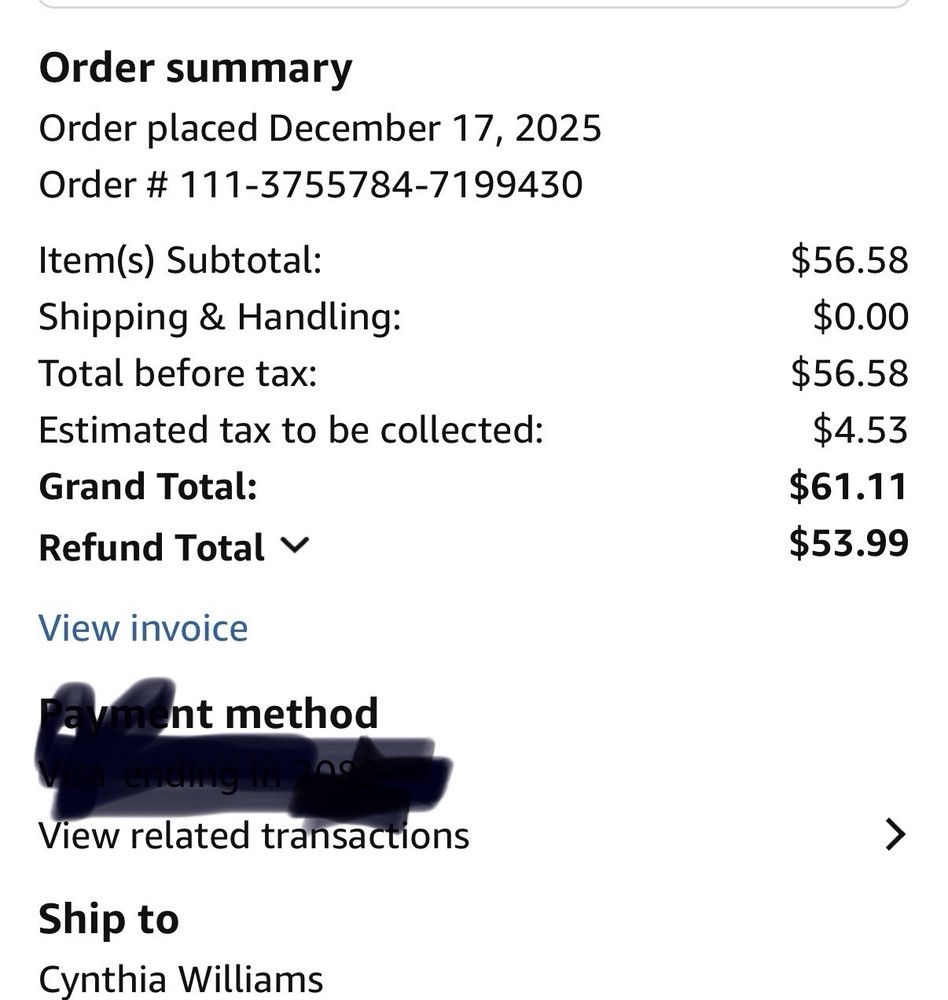Click the Ship to heading

[108, 920]
